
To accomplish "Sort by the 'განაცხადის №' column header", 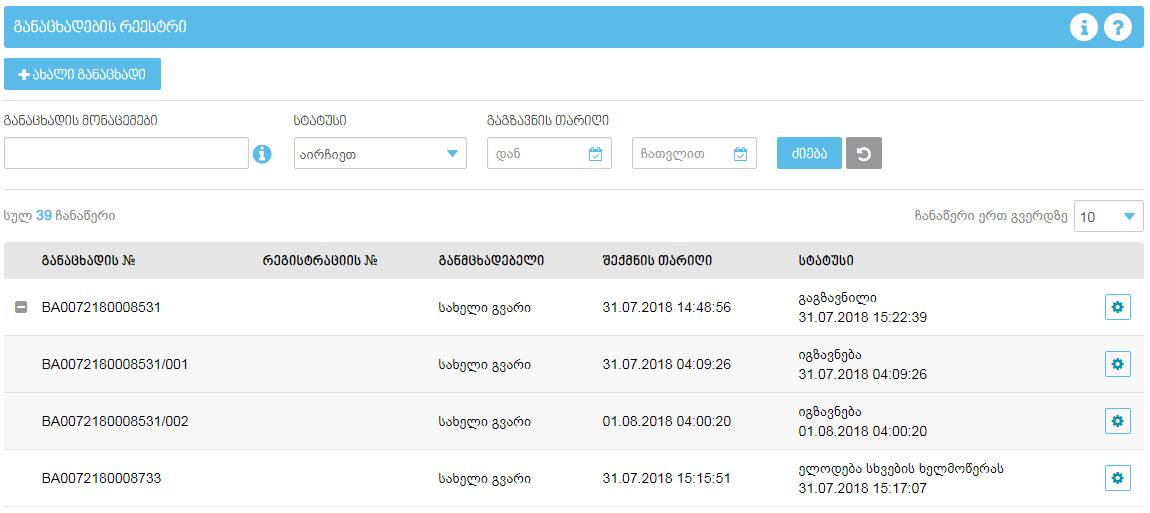I will (88, 261).
